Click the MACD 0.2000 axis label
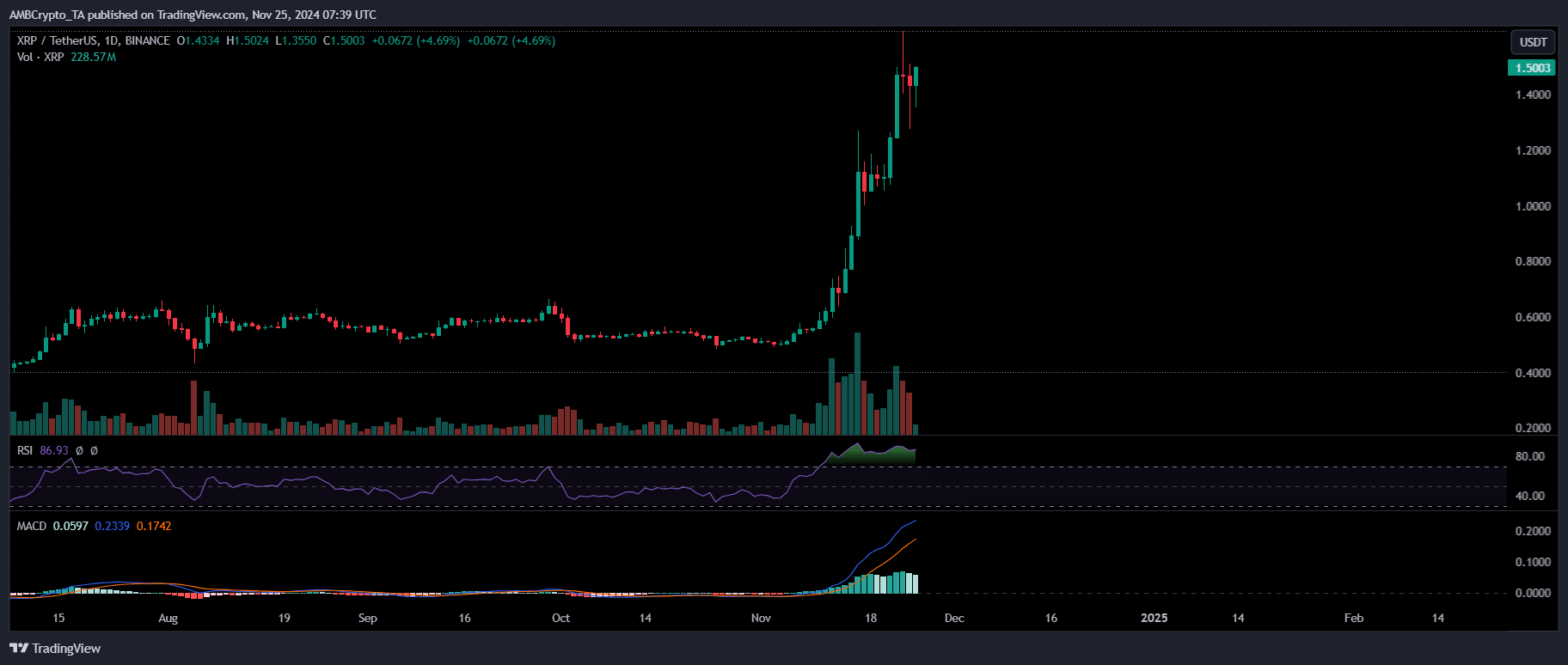 pyautogui.click(x=1533, y=531)
